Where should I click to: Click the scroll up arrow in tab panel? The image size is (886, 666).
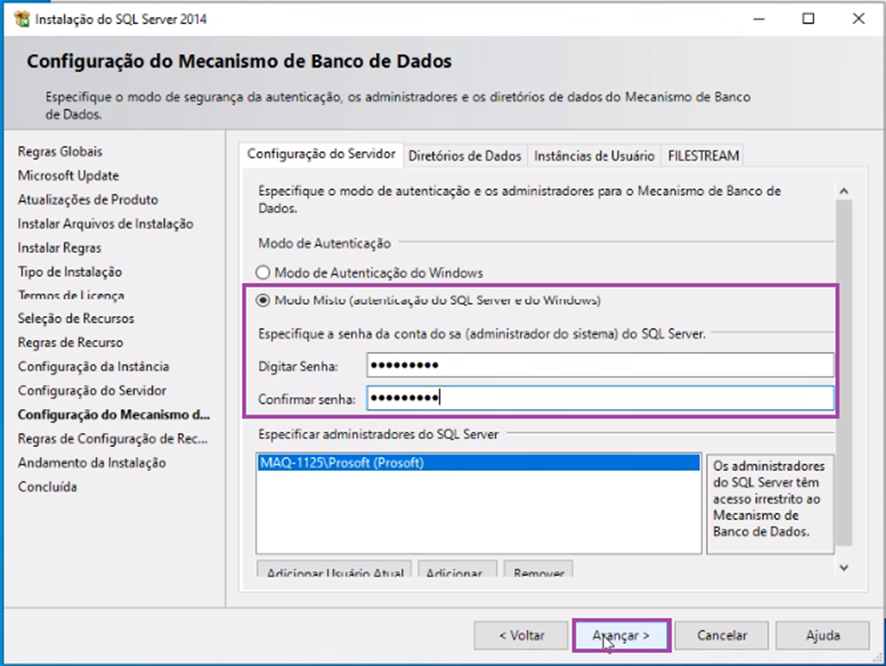pyautogui.click(x=844, y=191)
